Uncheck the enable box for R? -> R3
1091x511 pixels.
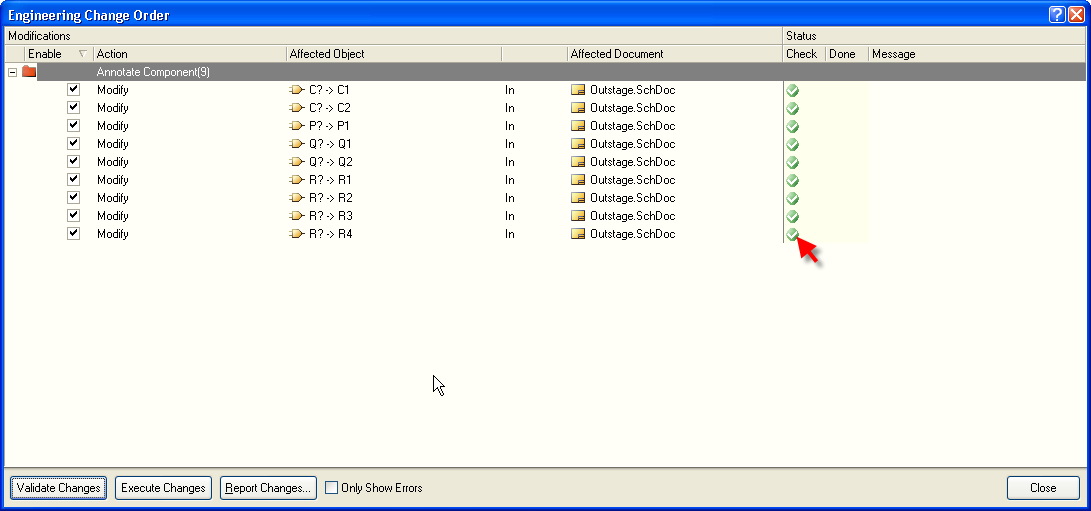[x=73, y=216]
